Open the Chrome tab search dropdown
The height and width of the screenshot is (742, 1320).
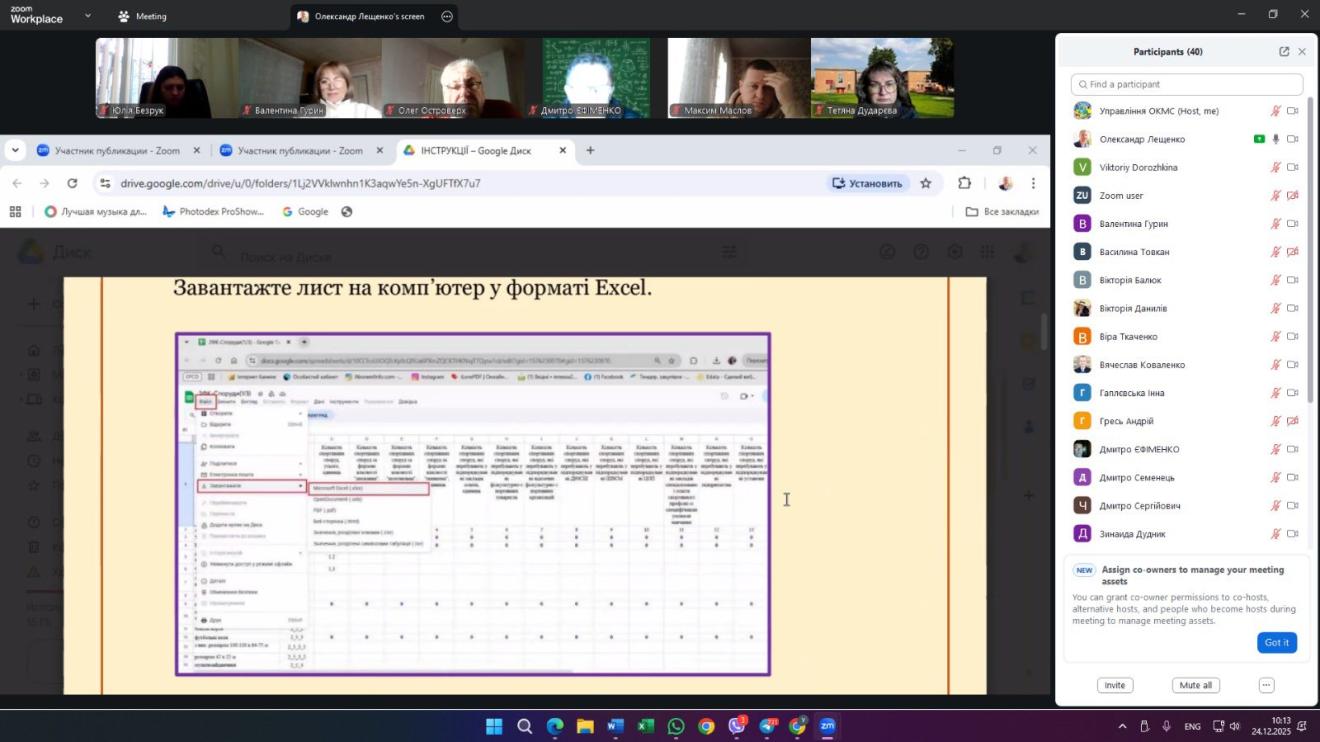[x=15, y=151]
